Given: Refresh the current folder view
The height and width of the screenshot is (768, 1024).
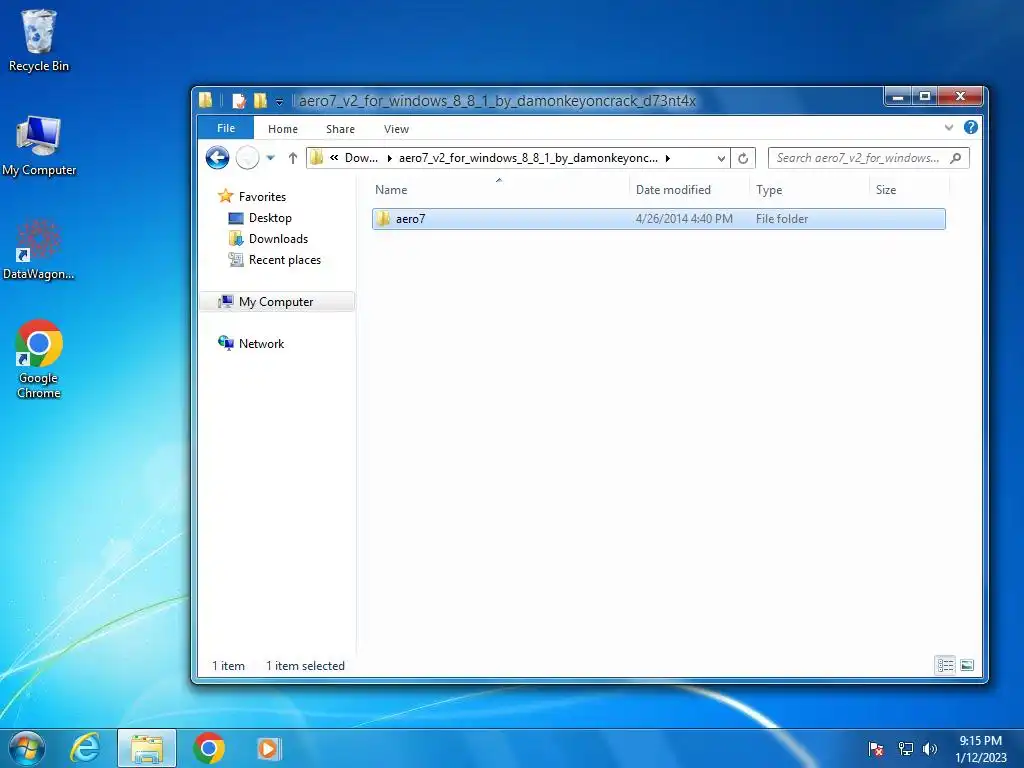Looking at the screenshot, I should (743, 158).
